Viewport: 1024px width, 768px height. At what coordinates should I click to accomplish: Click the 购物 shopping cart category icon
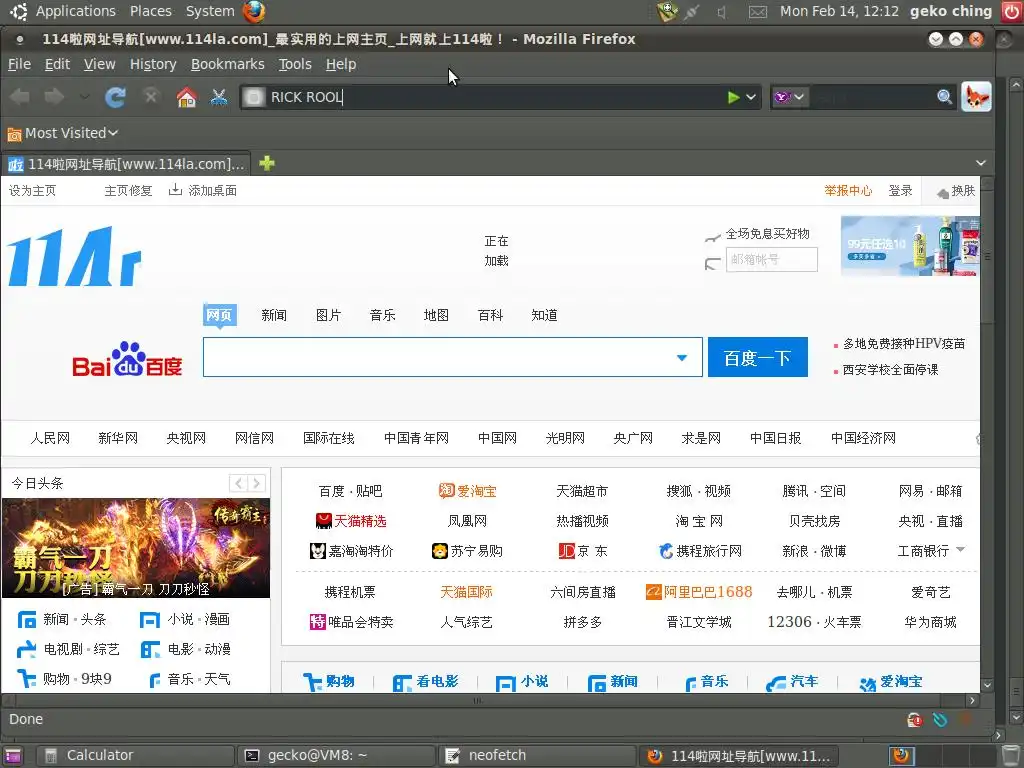[313, 682]
